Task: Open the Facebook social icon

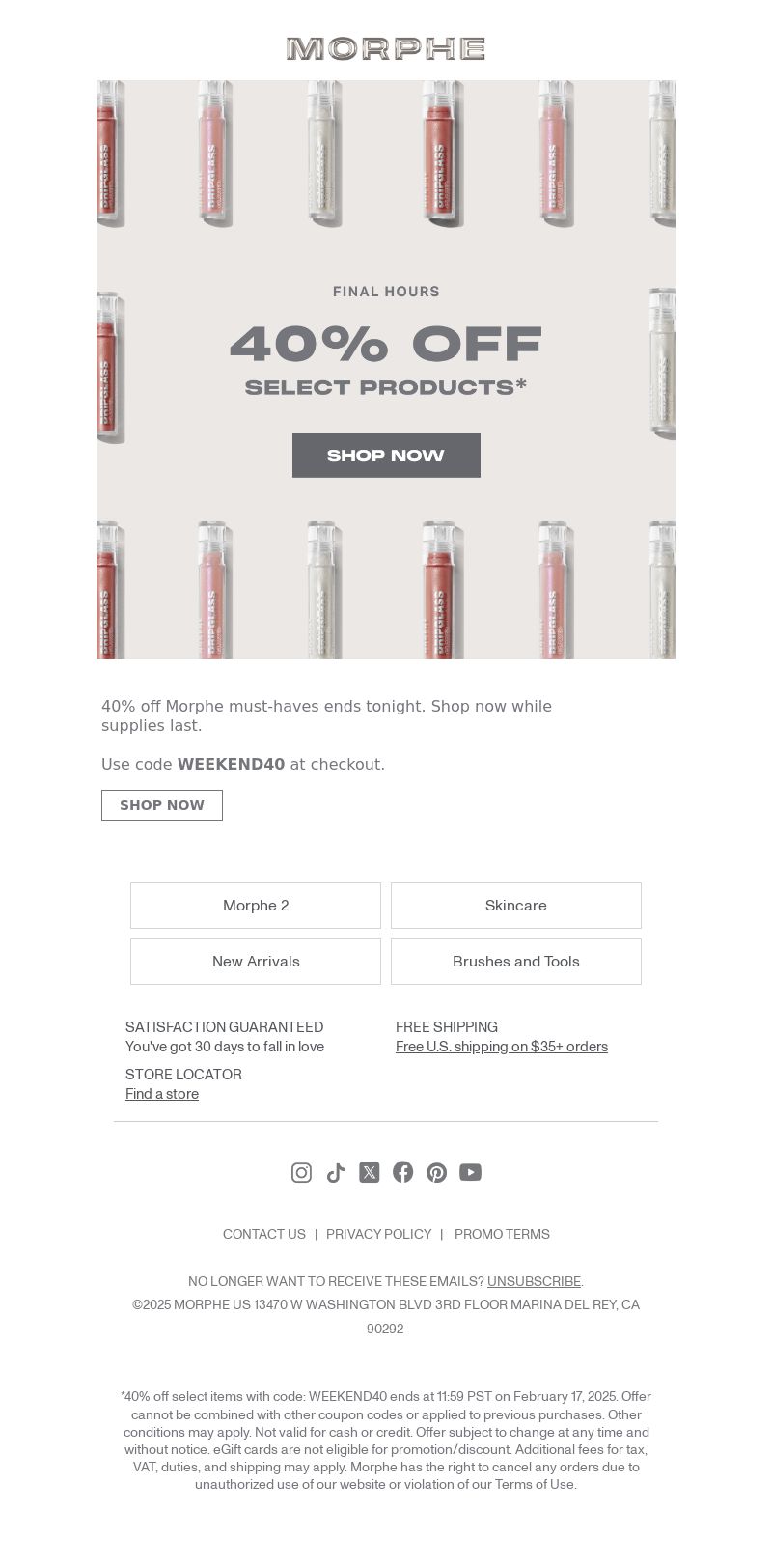Action: [402, 1172]
